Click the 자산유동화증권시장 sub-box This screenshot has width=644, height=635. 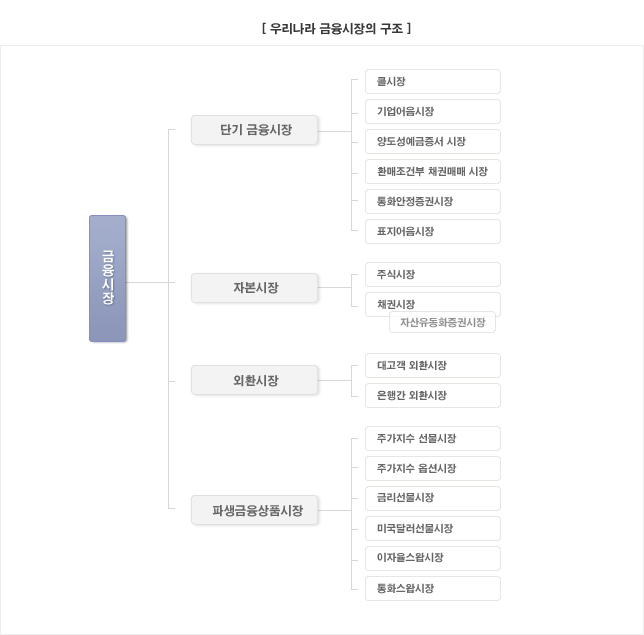pos(442,322)
